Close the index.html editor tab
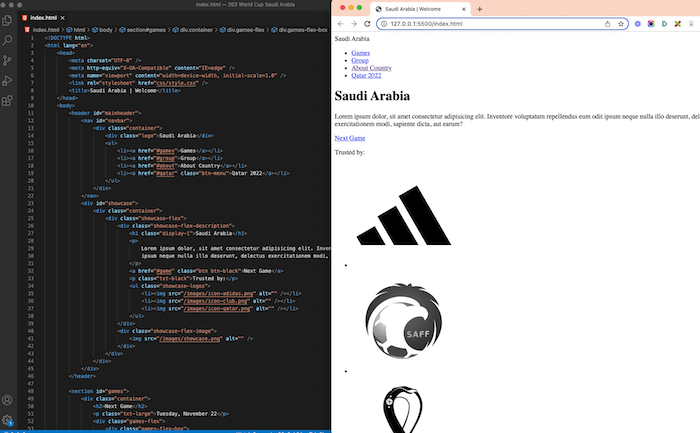The image size is (700, 433). pyautogui.click(x=62, y=18)
